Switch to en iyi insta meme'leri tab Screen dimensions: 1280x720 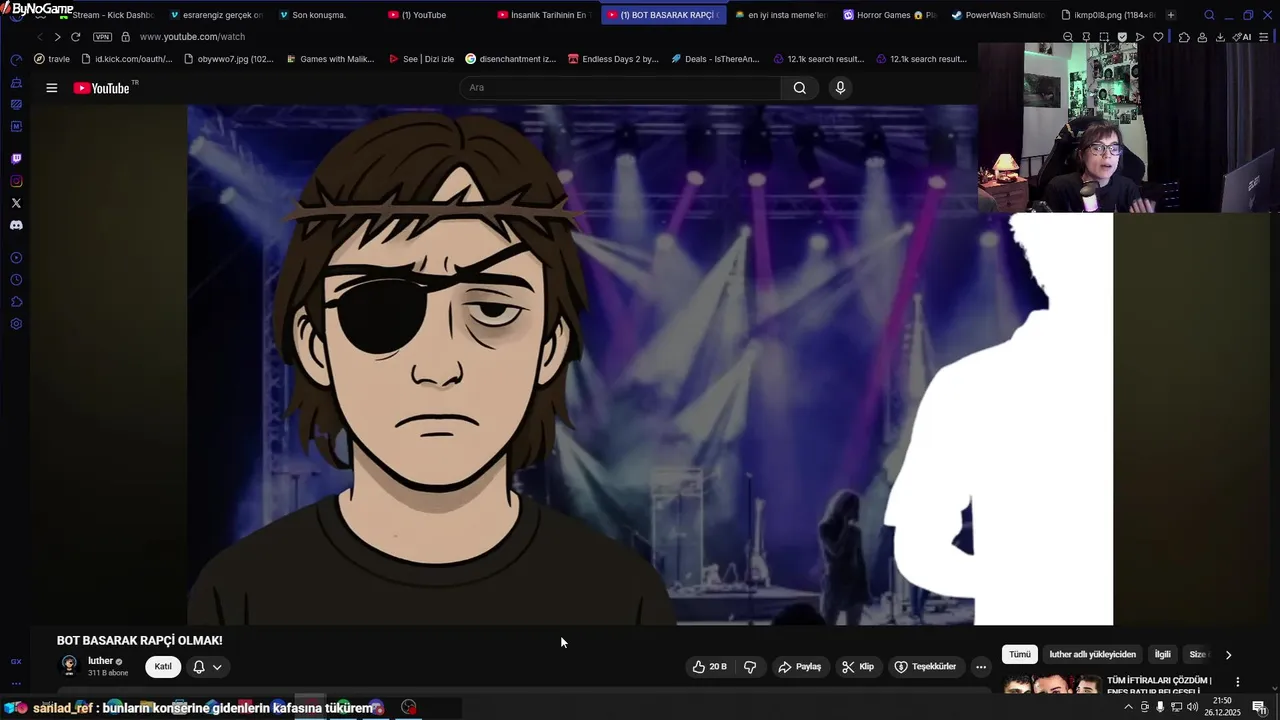[780, 15]
